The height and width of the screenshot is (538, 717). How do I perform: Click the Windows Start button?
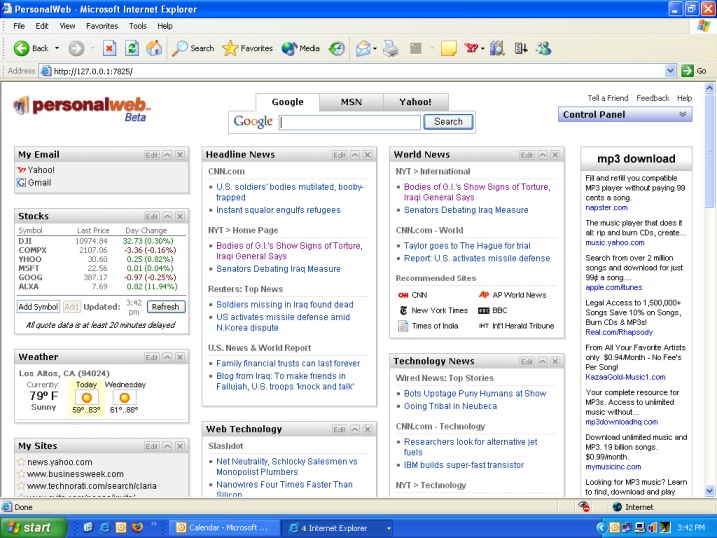[x=33, y=527]
